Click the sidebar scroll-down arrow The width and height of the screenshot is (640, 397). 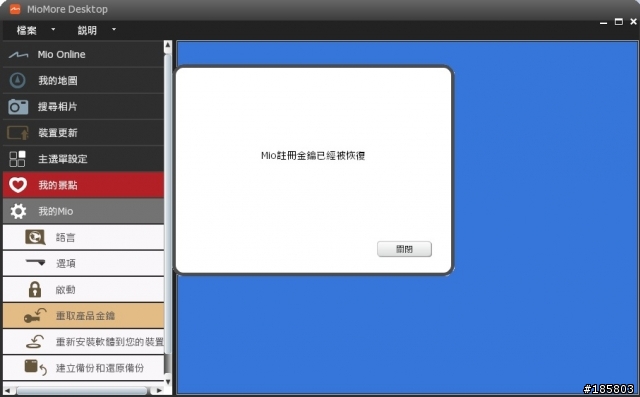pyautogui.click(x=168, y=381)
